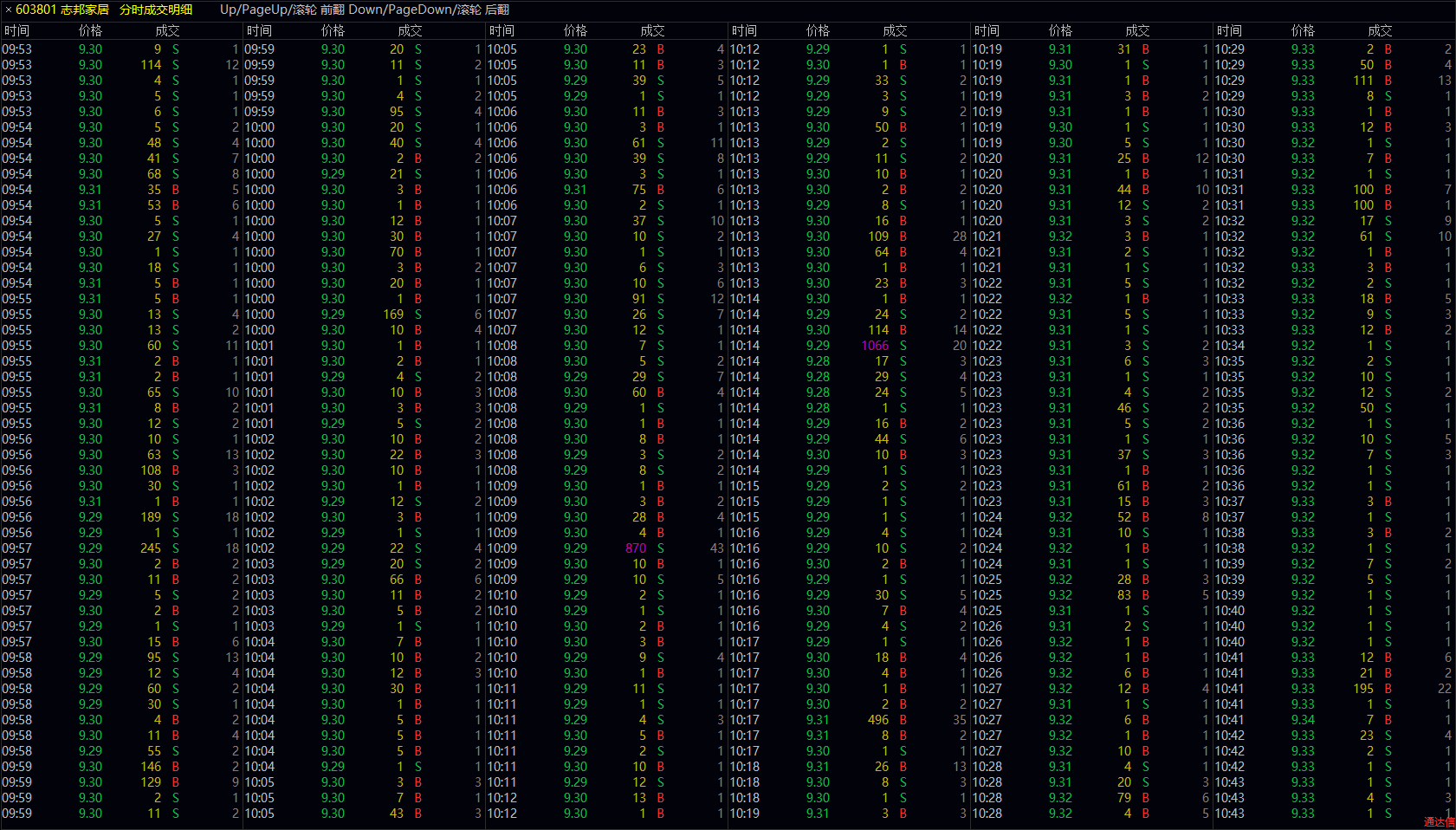The height and width of the screenshot is (830, 1456).
Task: Click the 9.34 price entry
Action: point(1303,720)
